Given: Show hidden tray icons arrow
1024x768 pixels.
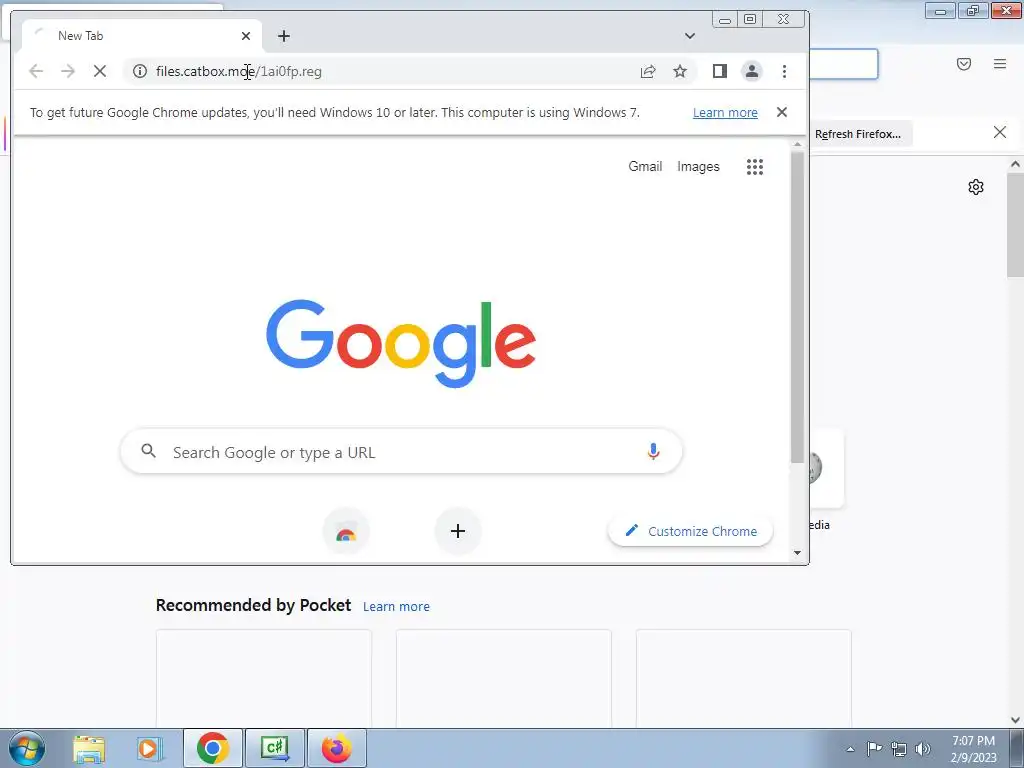Looking at the screenshot, I should coord(850,749).
